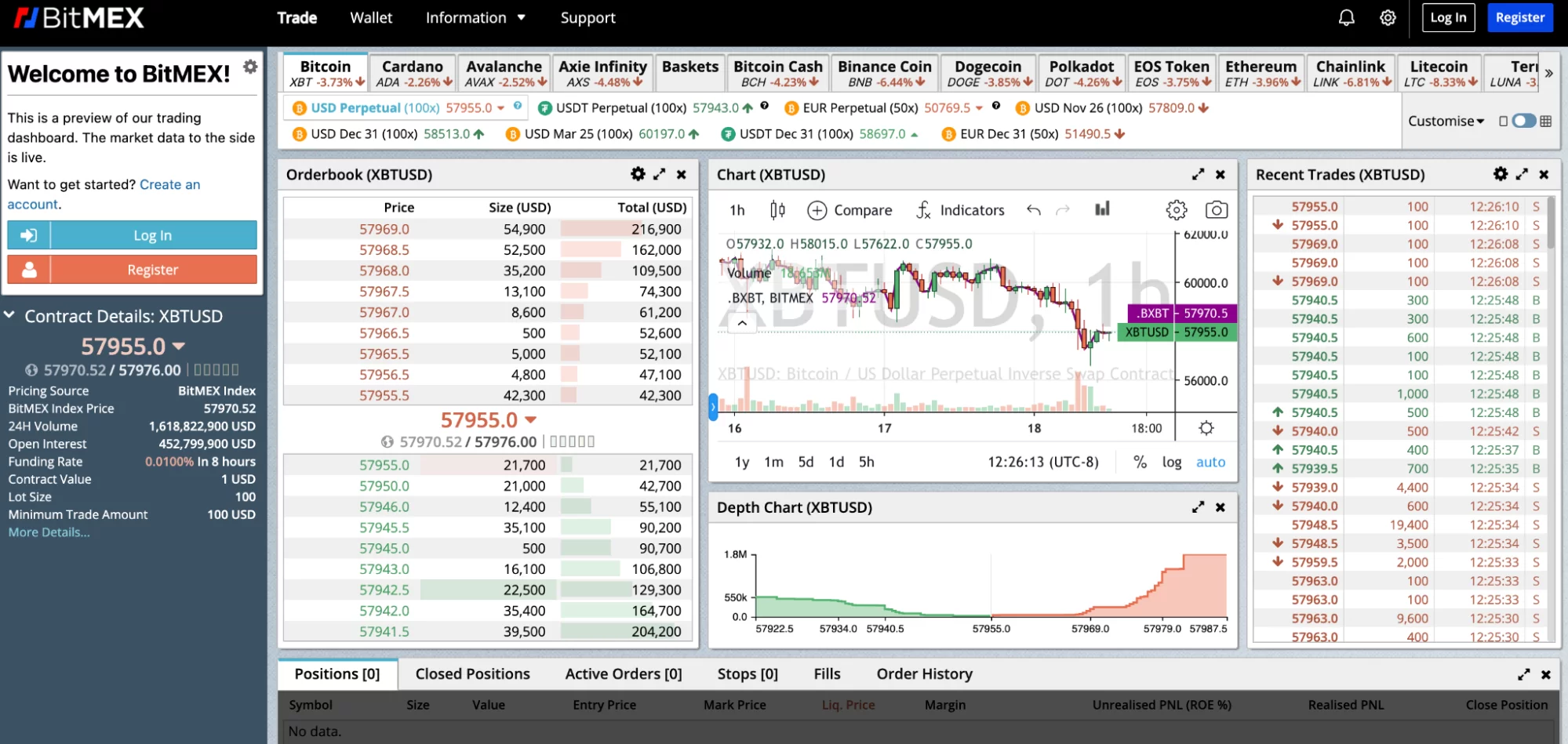Expand the blue chart side panel handle
The height and width of the screenshot is (744, 1568).
click(x=712, y=407)
